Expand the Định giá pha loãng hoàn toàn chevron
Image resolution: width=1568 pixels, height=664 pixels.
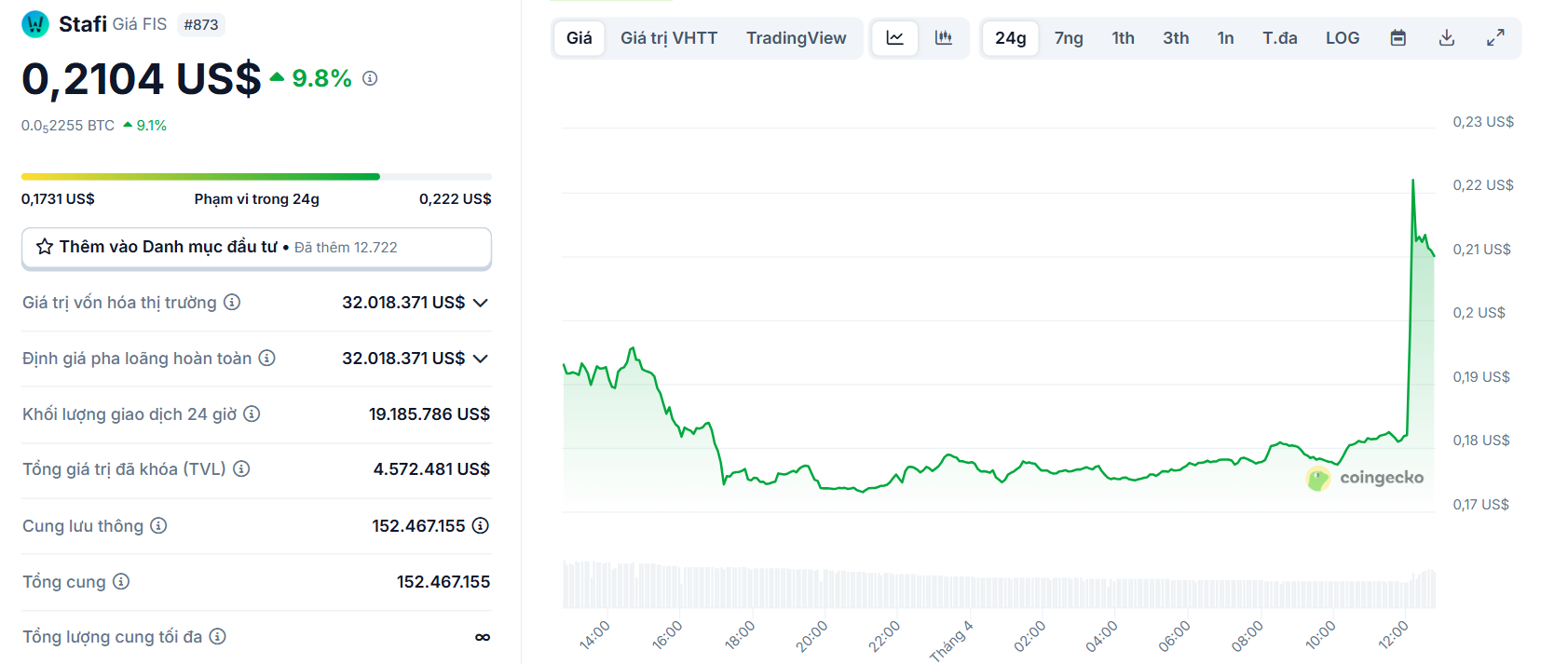[x=481, y=359]
